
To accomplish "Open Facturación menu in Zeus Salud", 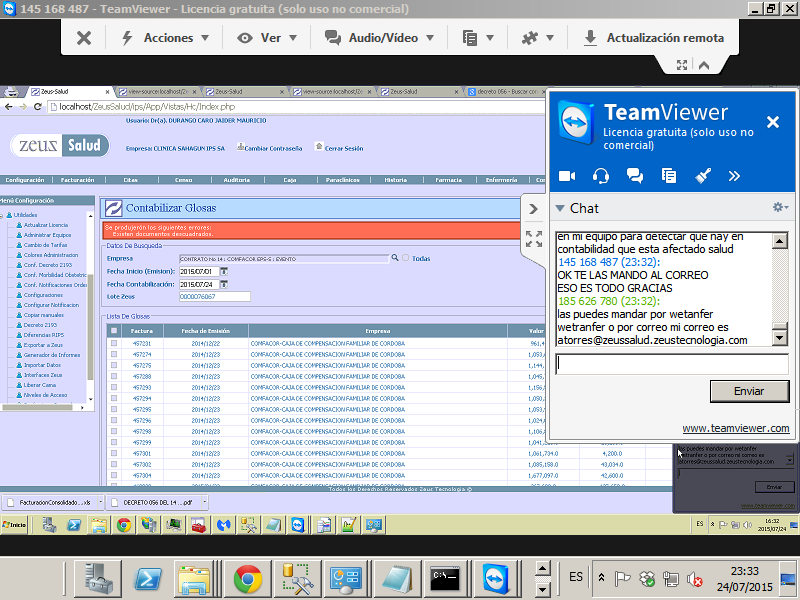I will [x=78, y=180].
